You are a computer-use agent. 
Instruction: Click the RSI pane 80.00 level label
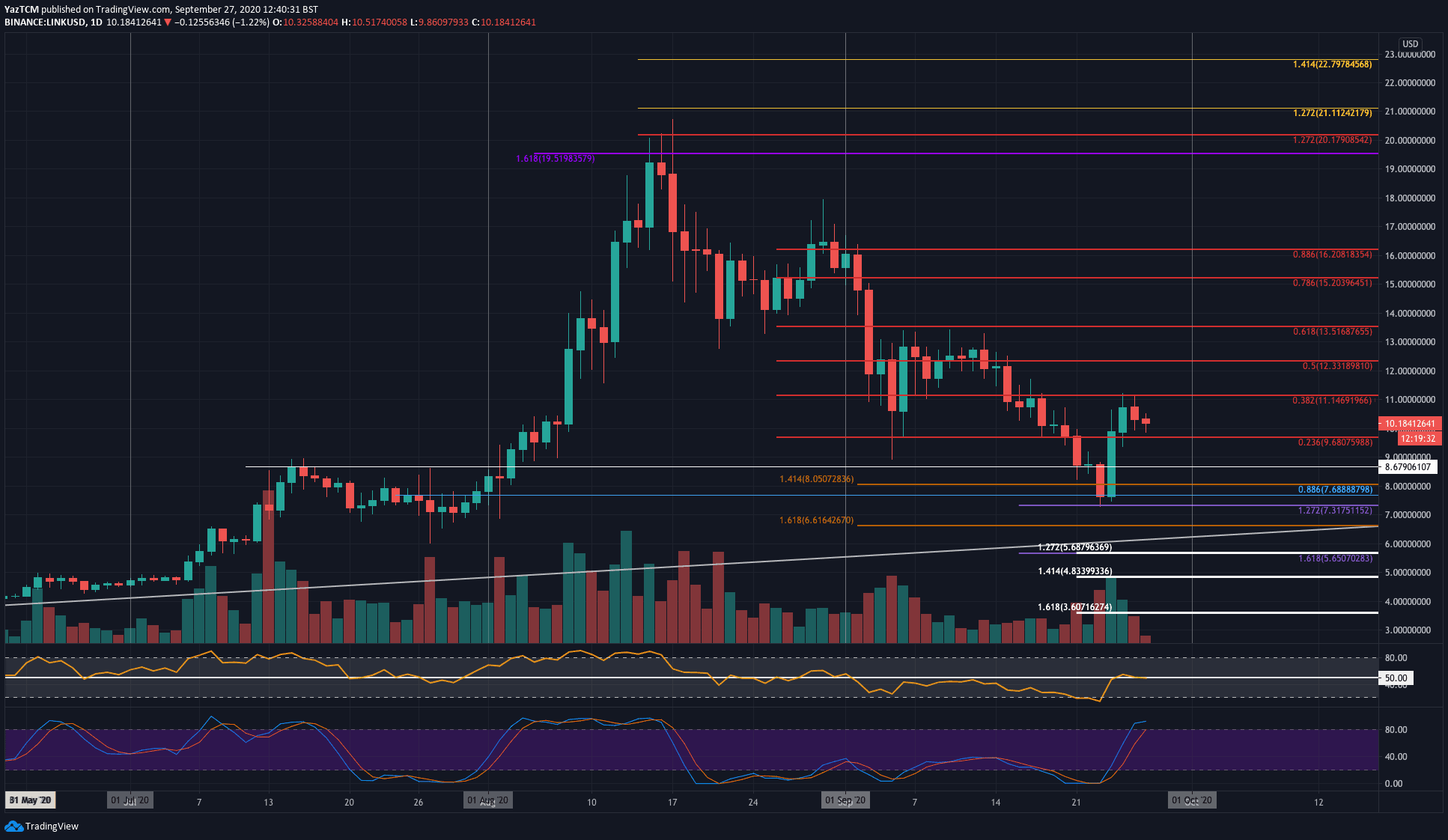click(1396, 658)
